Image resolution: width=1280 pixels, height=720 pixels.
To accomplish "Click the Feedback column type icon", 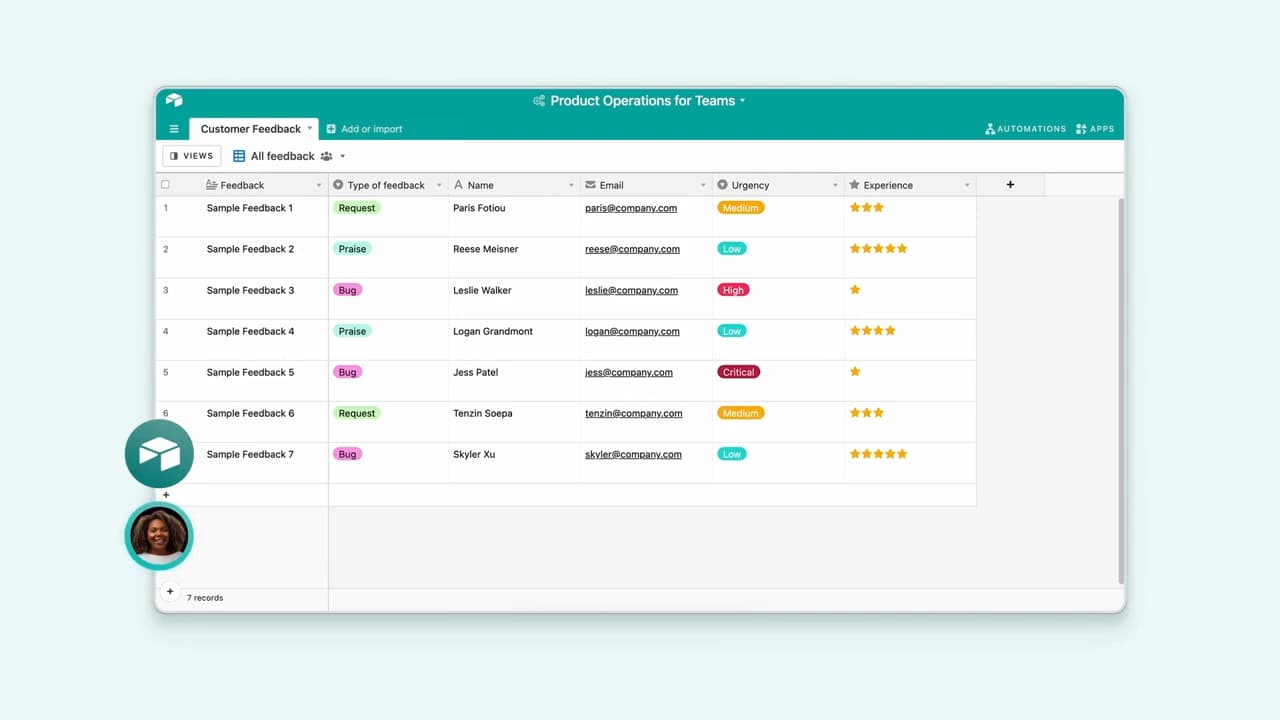I will pos(211,185).
